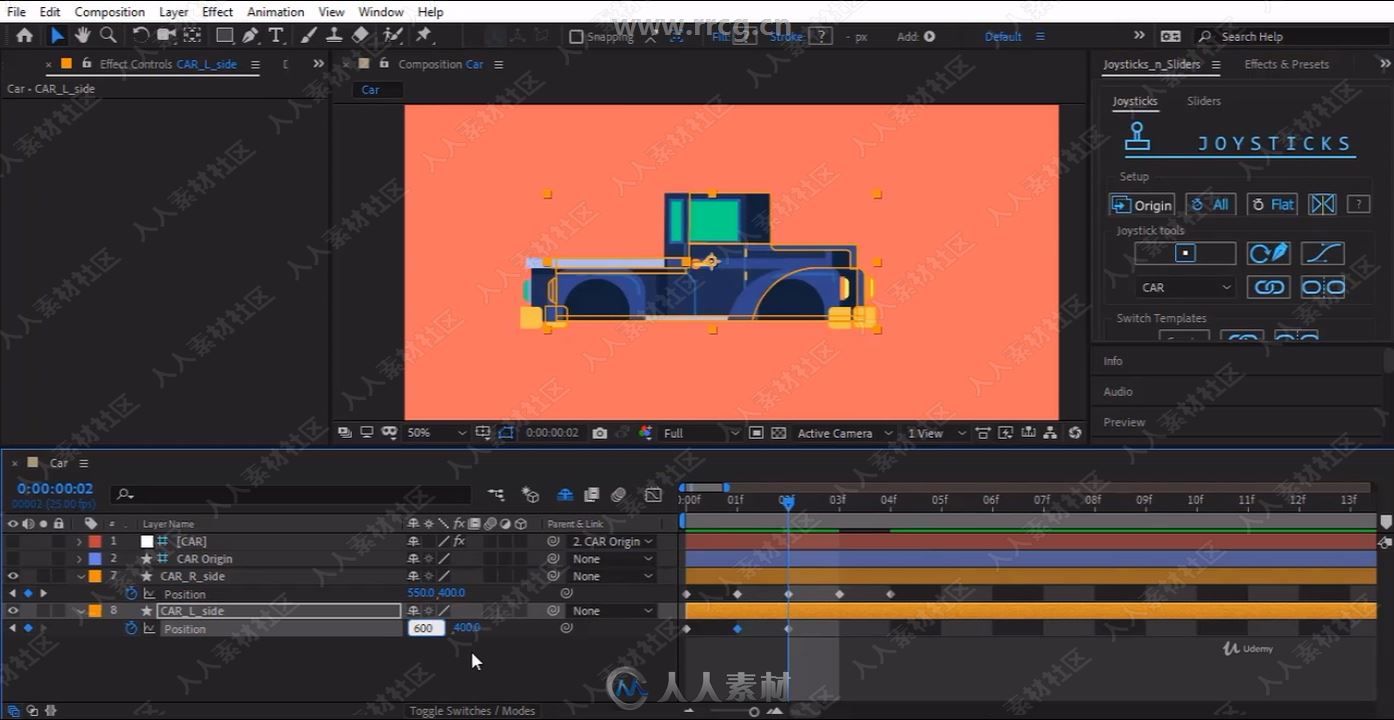
Task: Click the Joysticks split link button
Action: [1322, 288]
